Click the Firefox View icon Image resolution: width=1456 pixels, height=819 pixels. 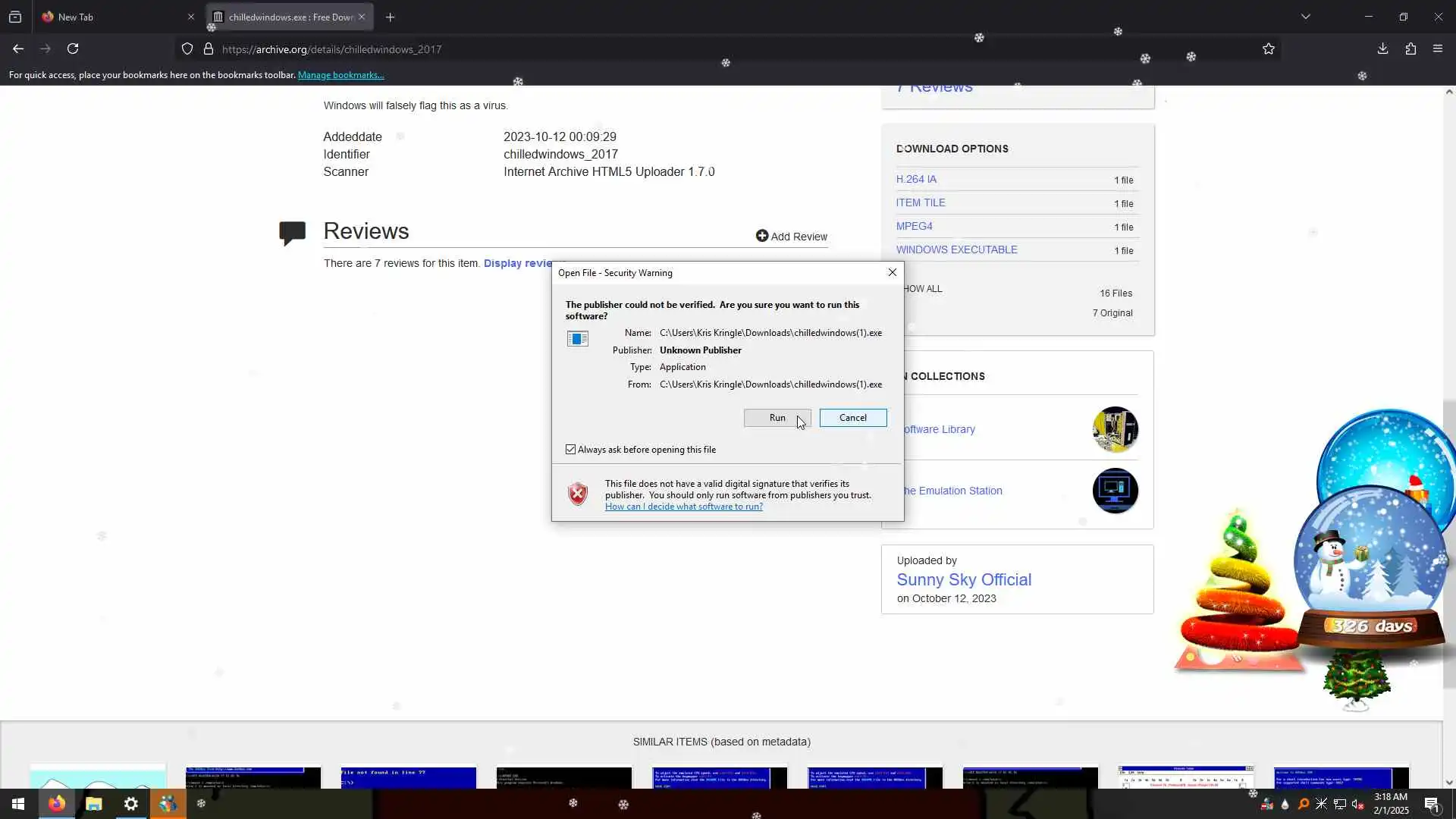(15, 17)
